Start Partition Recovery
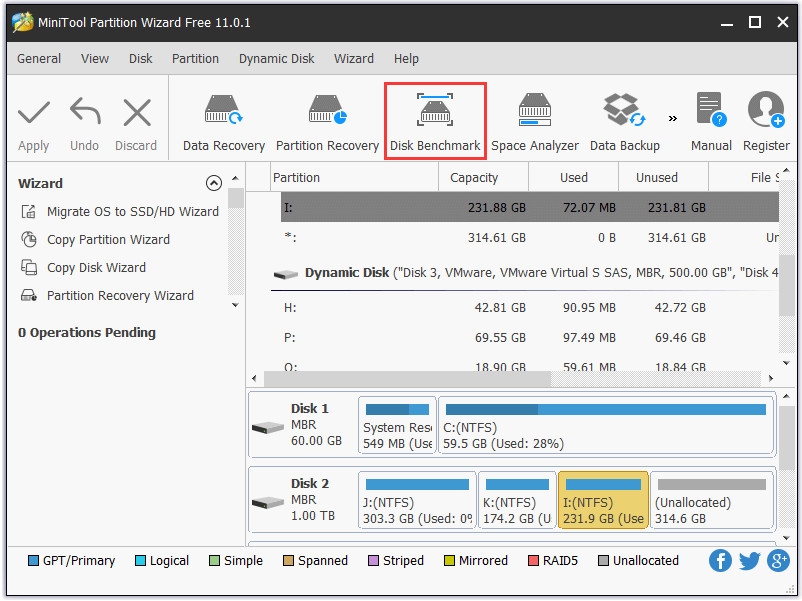 [x=327, y=119]
